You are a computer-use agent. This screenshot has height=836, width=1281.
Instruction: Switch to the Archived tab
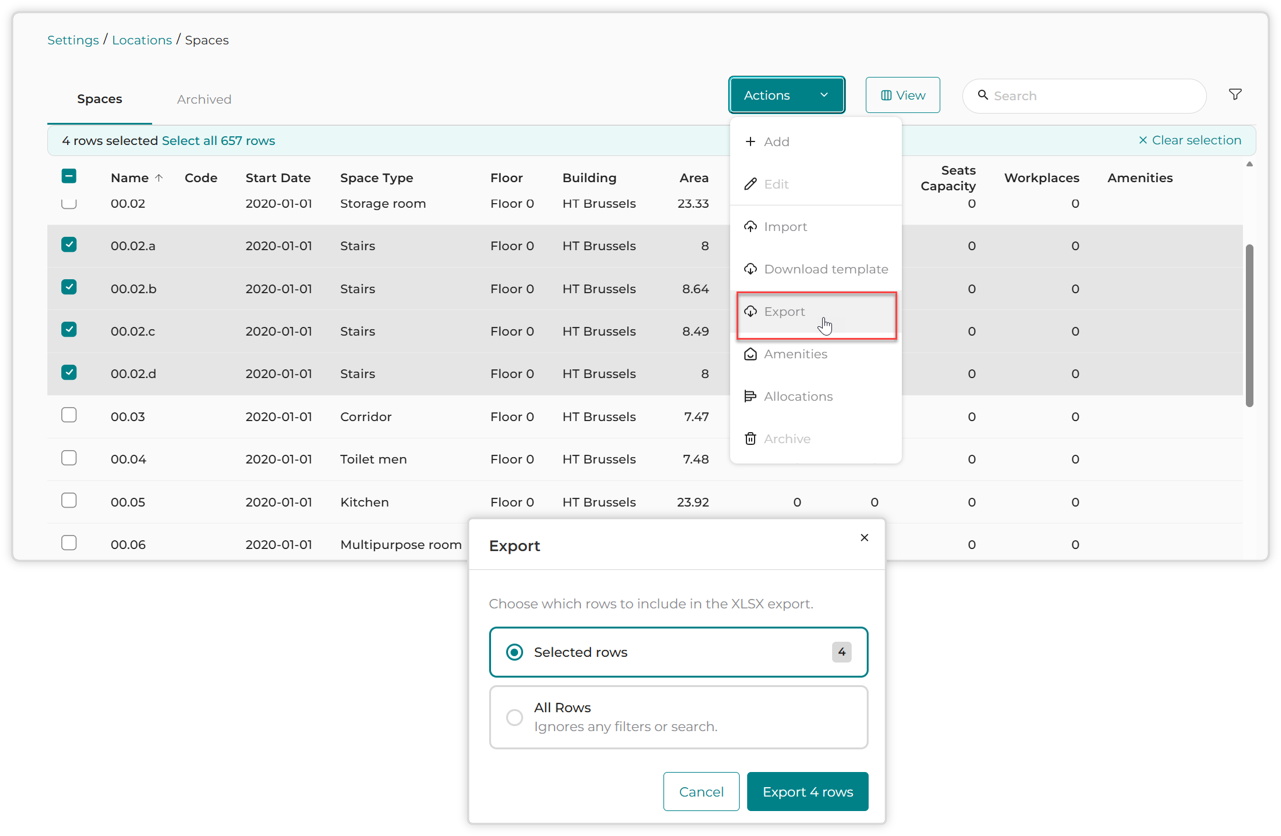tap(204, 99)
